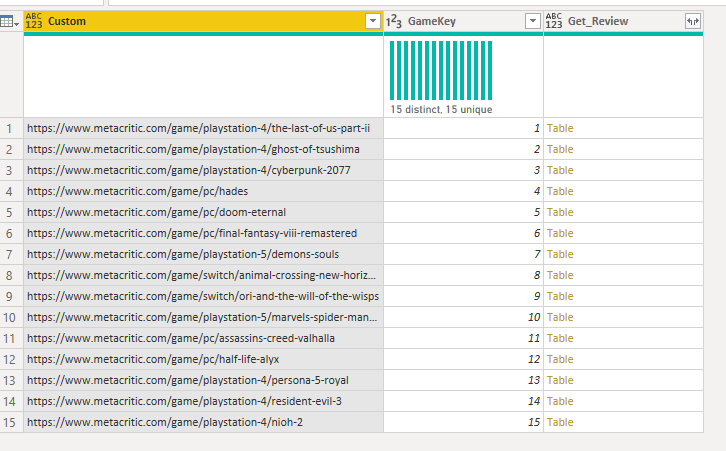726x451 pixels.
Task: Open Table link for ori-and-the-will-of-the-wisps row
Action: point(560,296)
